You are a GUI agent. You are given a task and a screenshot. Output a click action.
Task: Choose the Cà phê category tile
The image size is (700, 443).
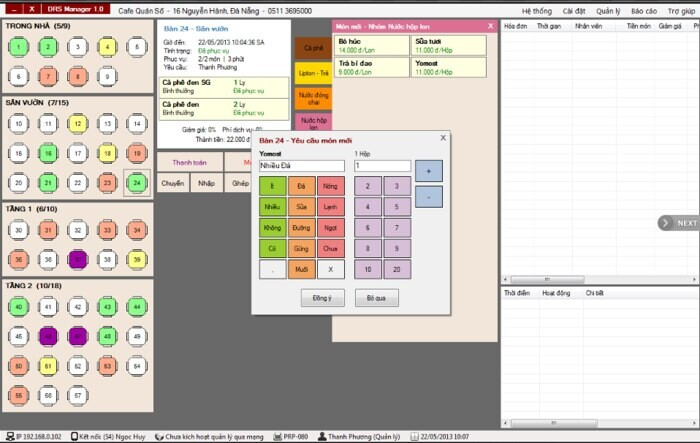click(312, 48)
